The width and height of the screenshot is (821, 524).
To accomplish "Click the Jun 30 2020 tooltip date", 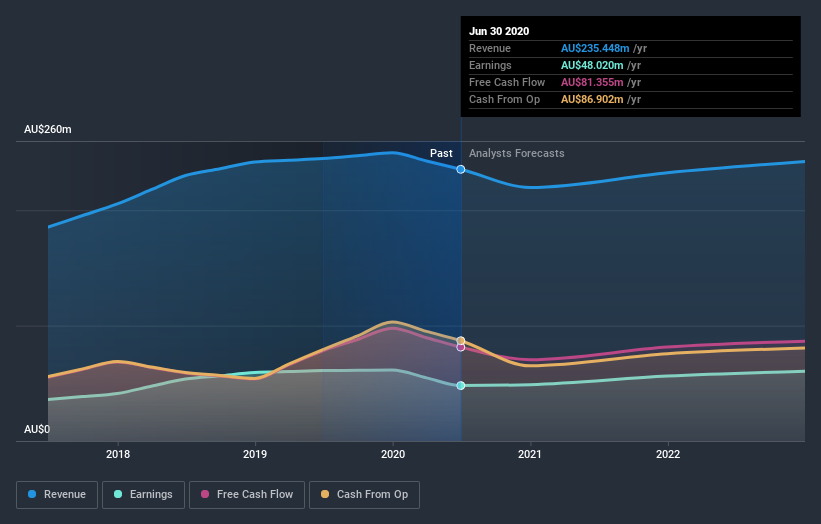I will coord(499,31).
